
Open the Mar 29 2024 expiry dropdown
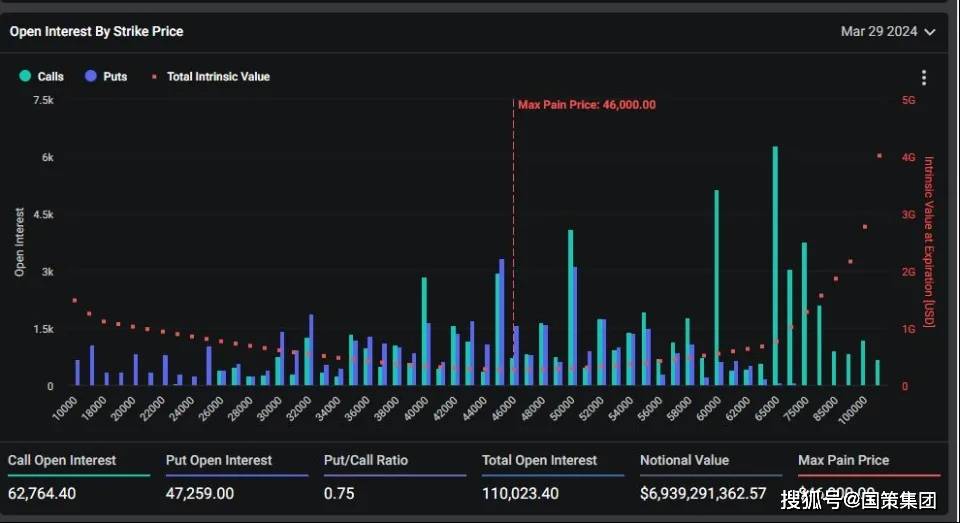(888, 31)
